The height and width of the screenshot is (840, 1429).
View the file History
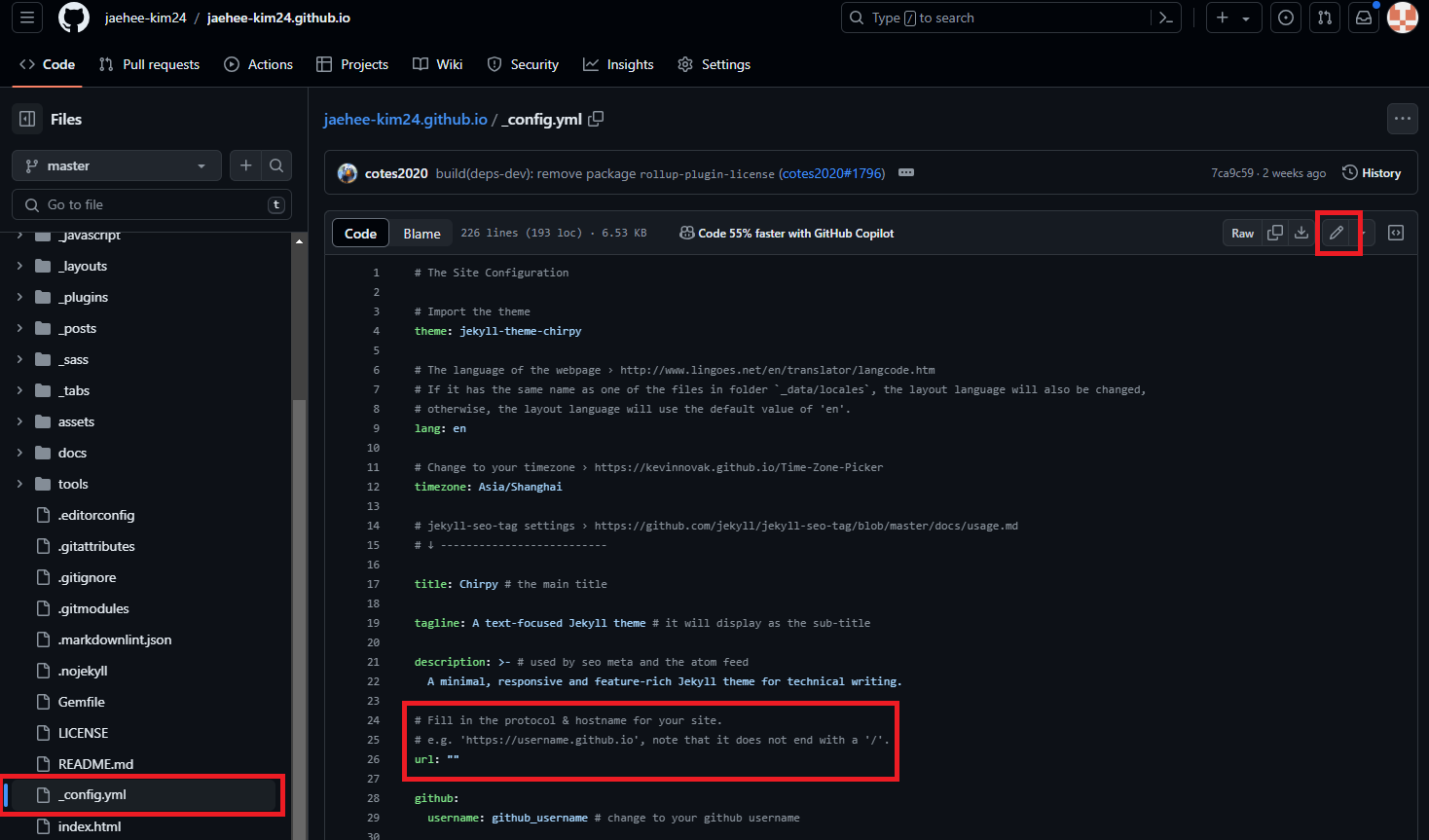[1372, 173]
